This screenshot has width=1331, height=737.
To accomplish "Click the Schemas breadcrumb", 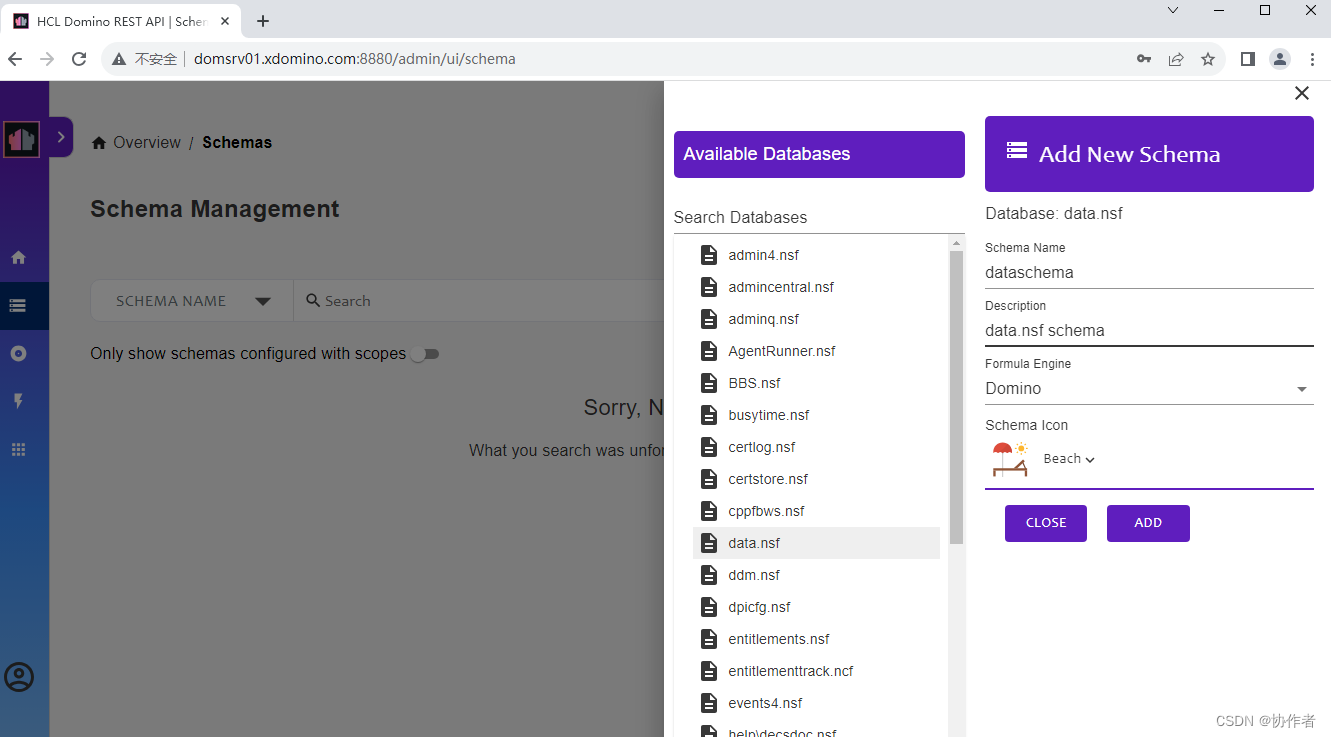I will [237, 142].
